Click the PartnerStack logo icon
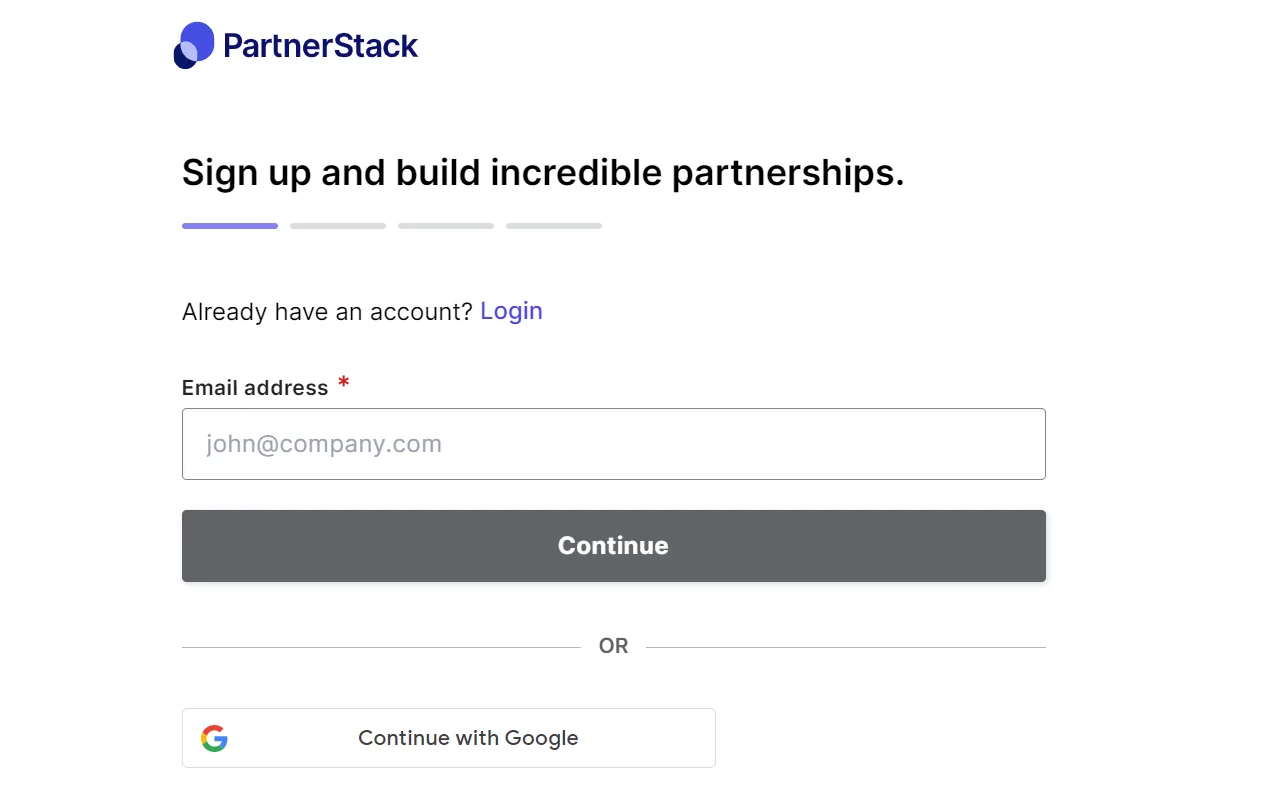1273x802 pixels. tap(195, 44)
